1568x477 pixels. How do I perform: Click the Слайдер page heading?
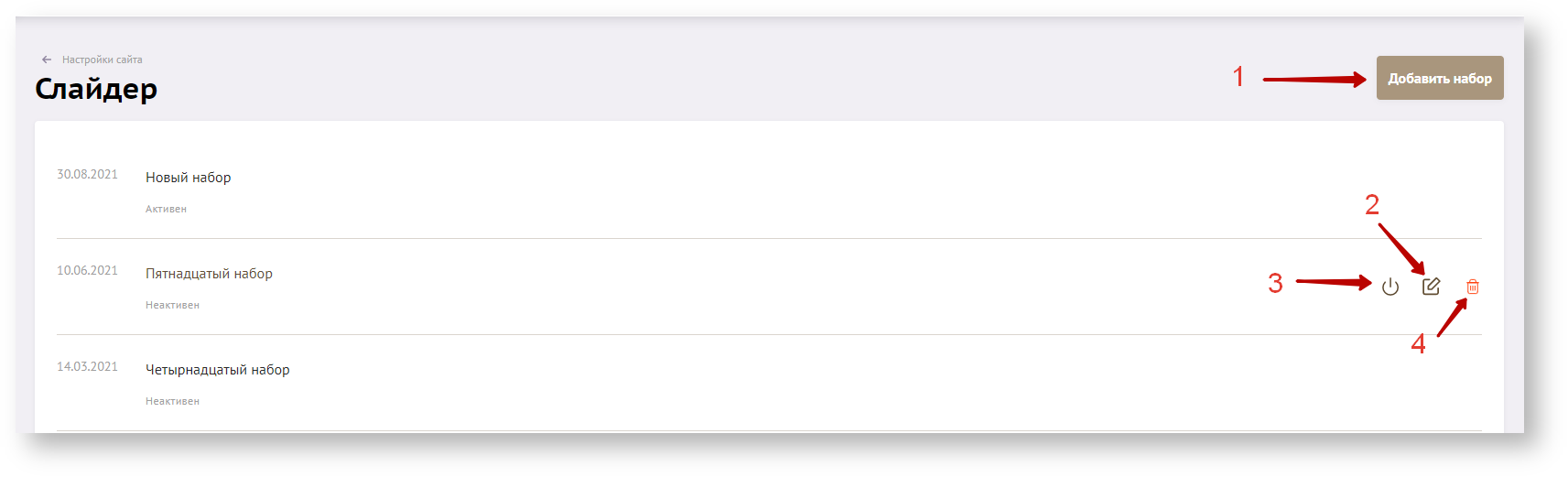click(96, 89)
